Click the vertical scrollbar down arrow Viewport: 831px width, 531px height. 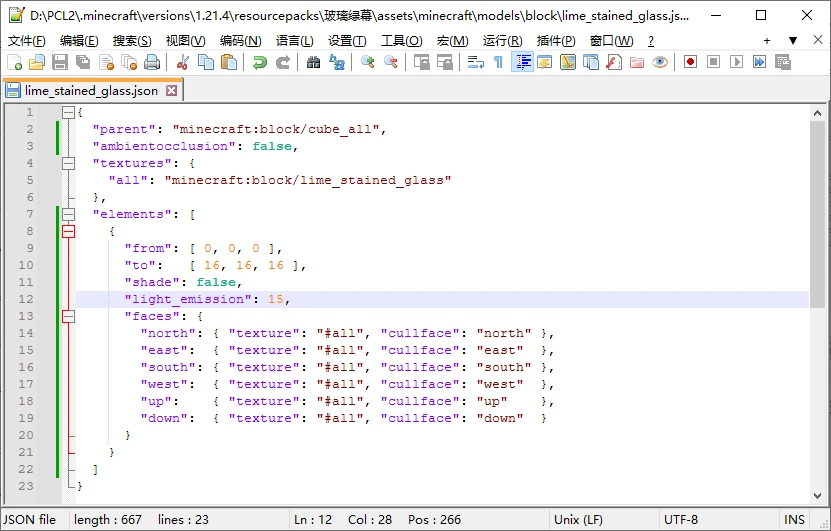tap(817, 496)
